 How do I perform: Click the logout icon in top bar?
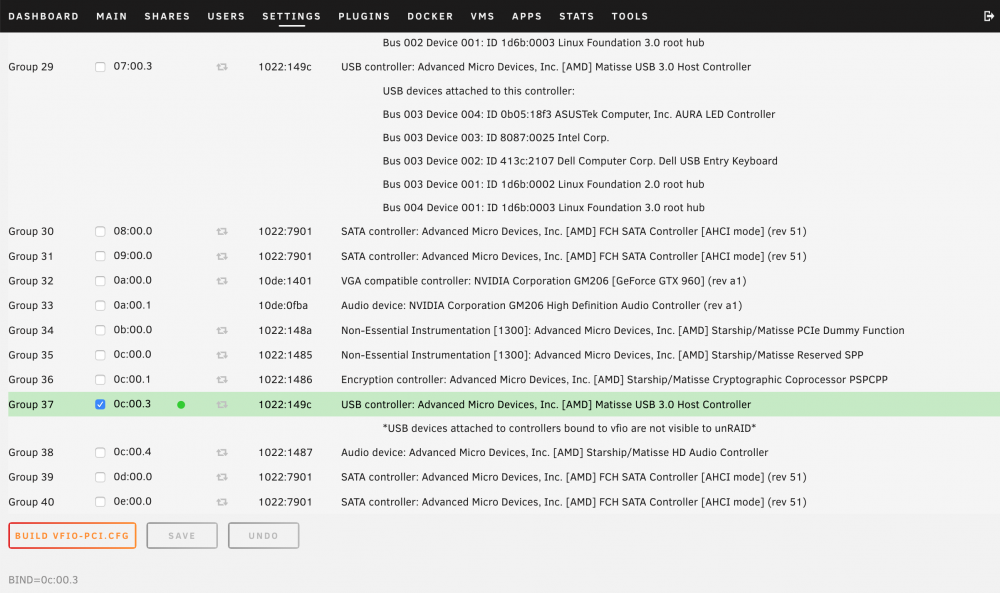click(x=989, y=17)
